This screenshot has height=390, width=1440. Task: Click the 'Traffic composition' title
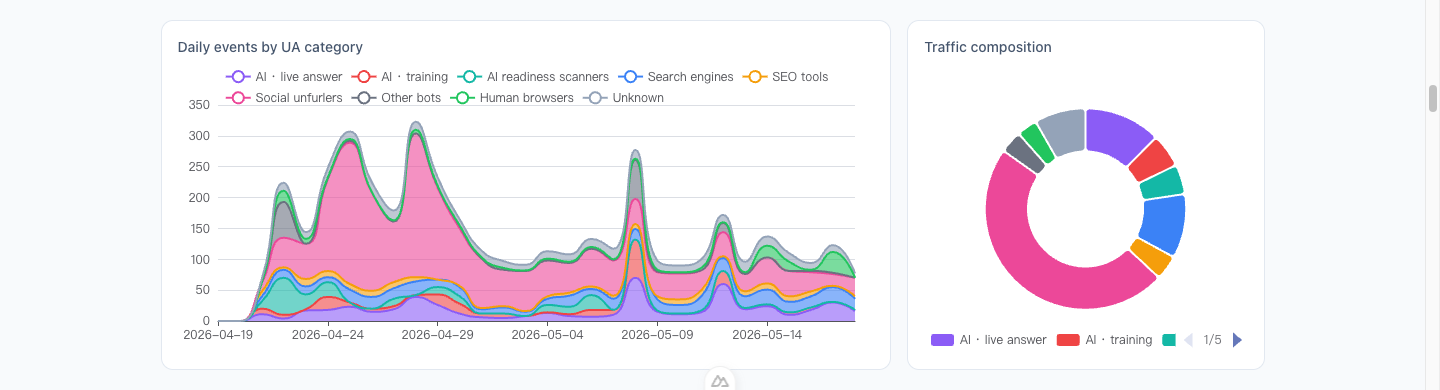coord(988,47)
